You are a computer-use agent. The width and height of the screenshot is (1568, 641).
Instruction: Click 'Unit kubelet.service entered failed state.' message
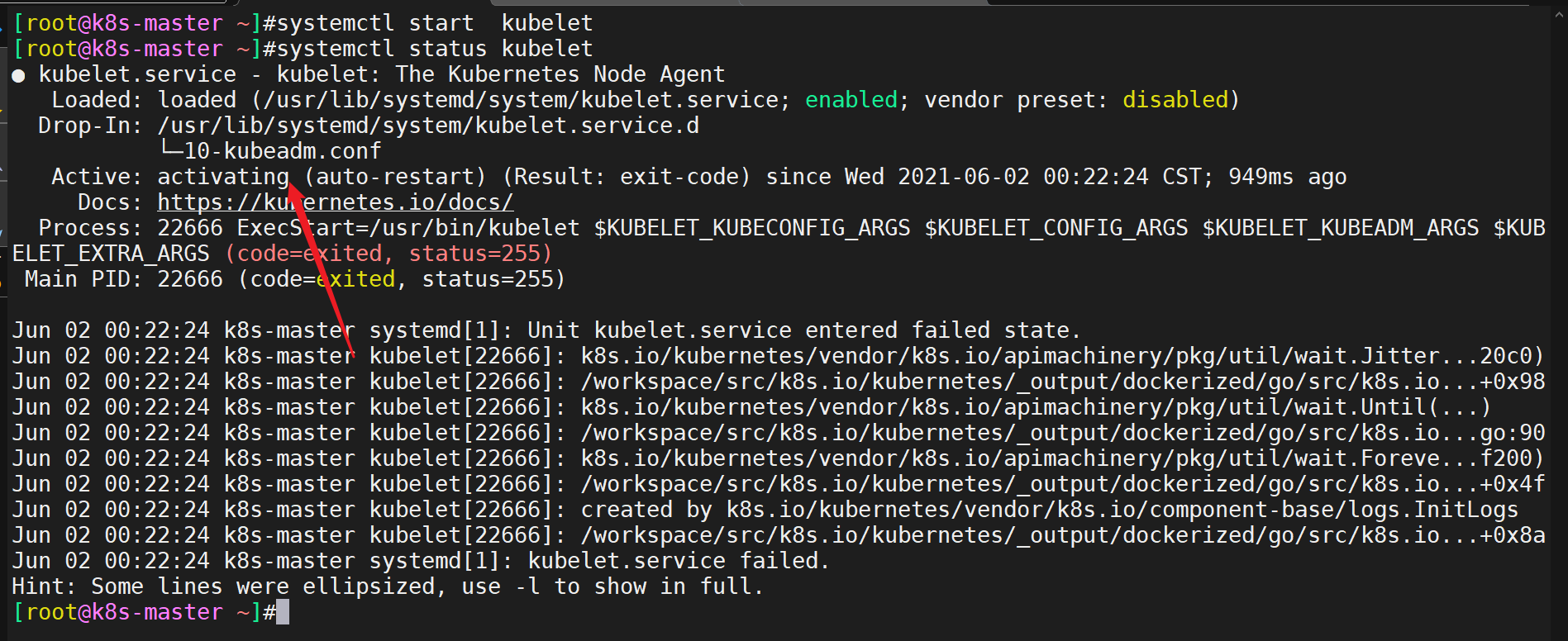804,330
